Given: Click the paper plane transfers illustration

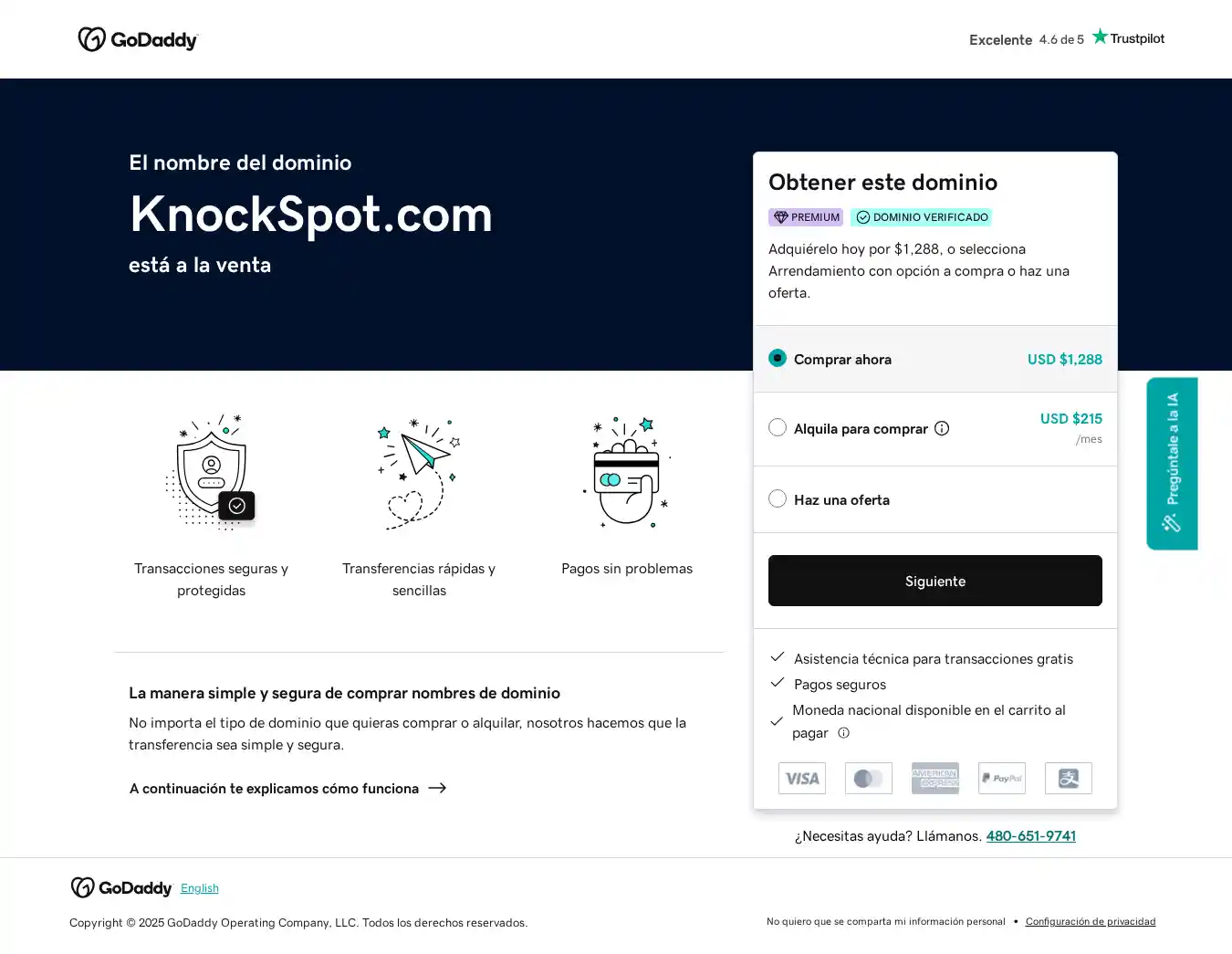Looking at the screenshot, I should pos(419,472).
